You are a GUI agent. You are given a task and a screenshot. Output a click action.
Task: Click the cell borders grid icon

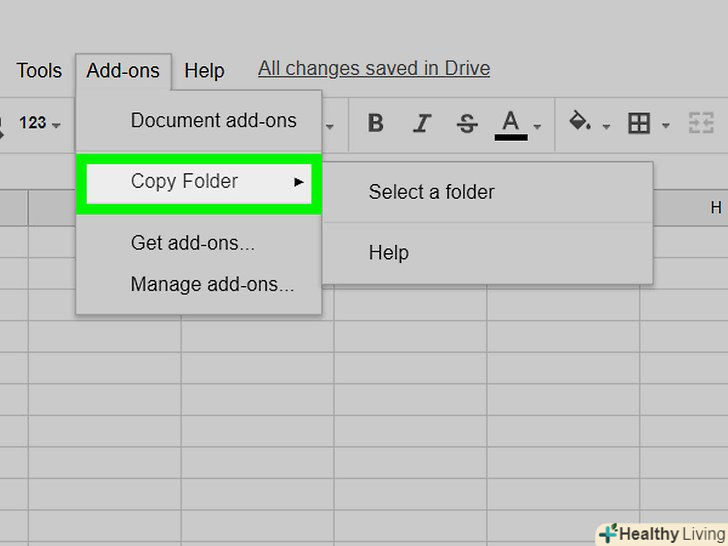point(638,123)
